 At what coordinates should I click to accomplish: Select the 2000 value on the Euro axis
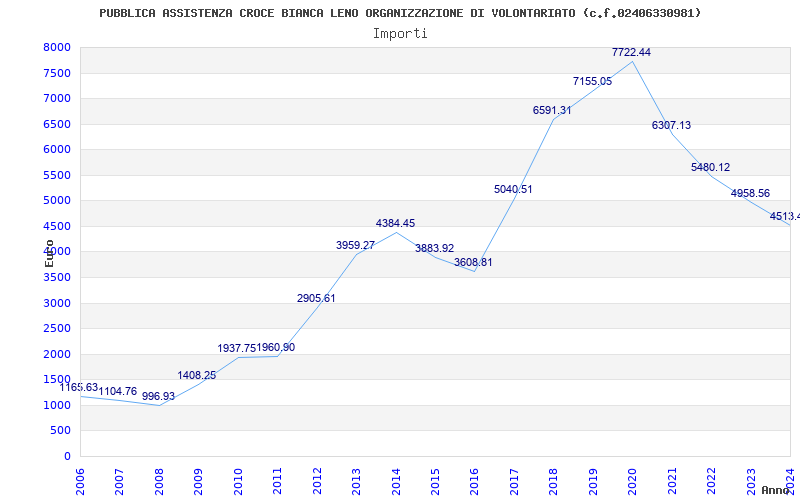point(57,354)
